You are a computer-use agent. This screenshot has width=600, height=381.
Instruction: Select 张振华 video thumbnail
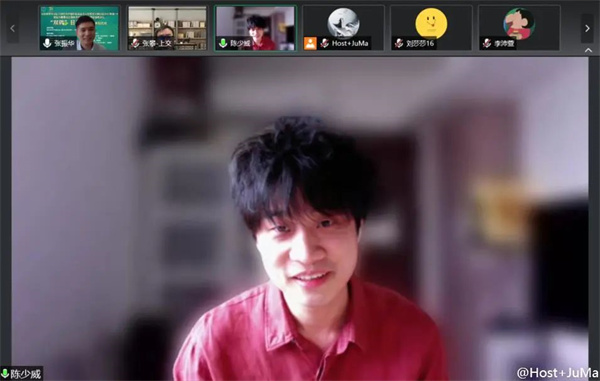pyautogui.click(x=80, y=28)
